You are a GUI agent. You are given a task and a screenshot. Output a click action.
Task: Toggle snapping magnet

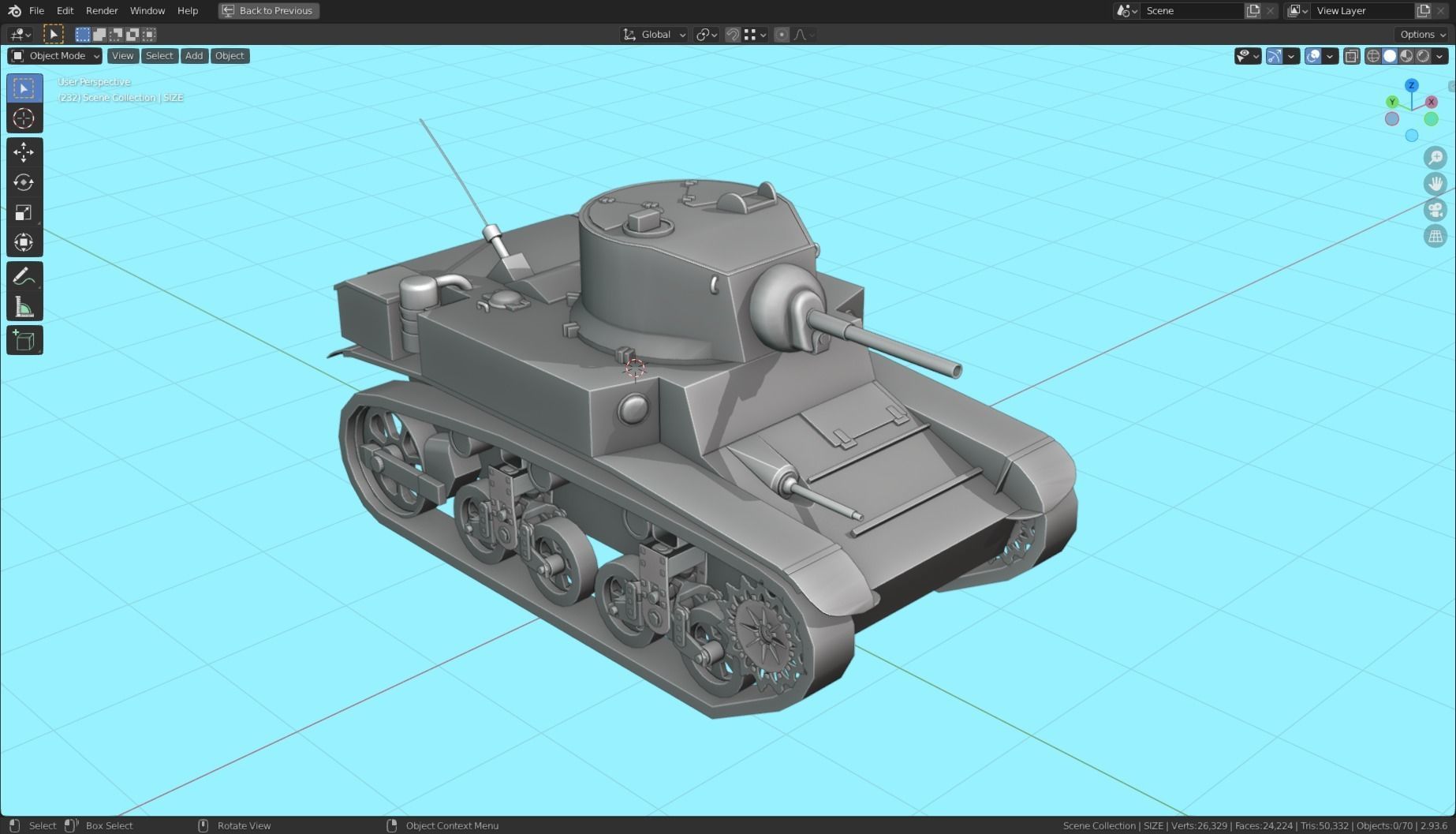coord(733,34)
